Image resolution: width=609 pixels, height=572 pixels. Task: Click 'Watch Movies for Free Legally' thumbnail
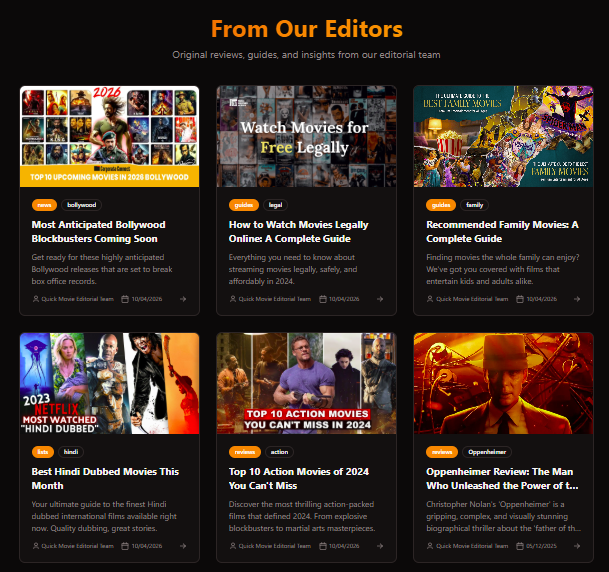(306, 137)
